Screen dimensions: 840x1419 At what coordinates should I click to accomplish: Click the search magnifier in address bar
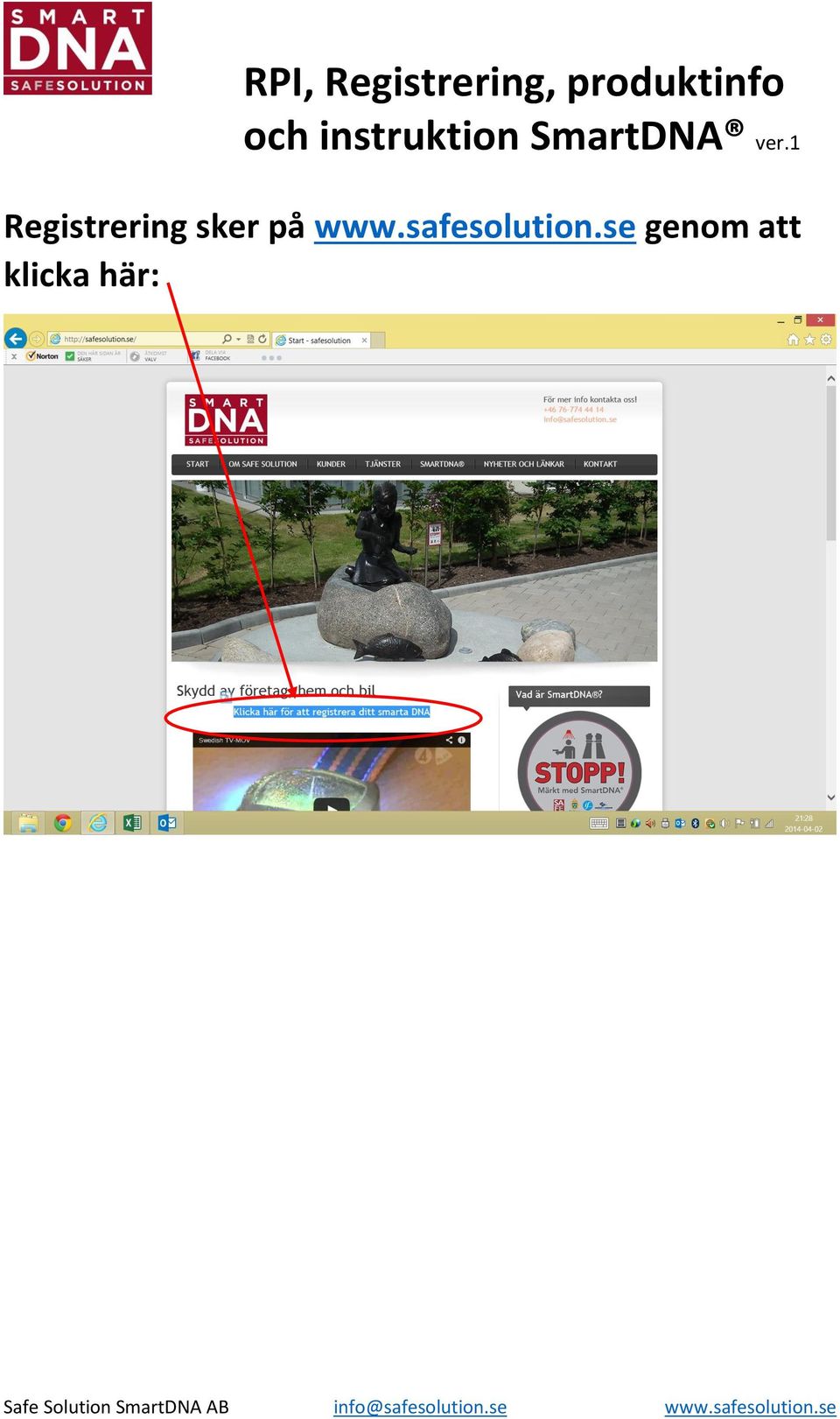(227, 339)
